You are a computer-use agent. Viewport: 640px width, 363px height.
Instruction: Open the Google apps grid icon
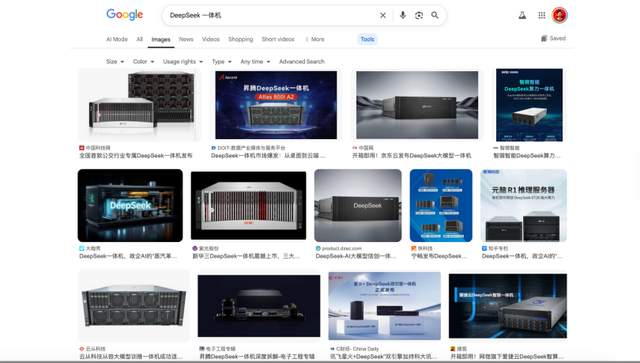click(x=542, y=16)
